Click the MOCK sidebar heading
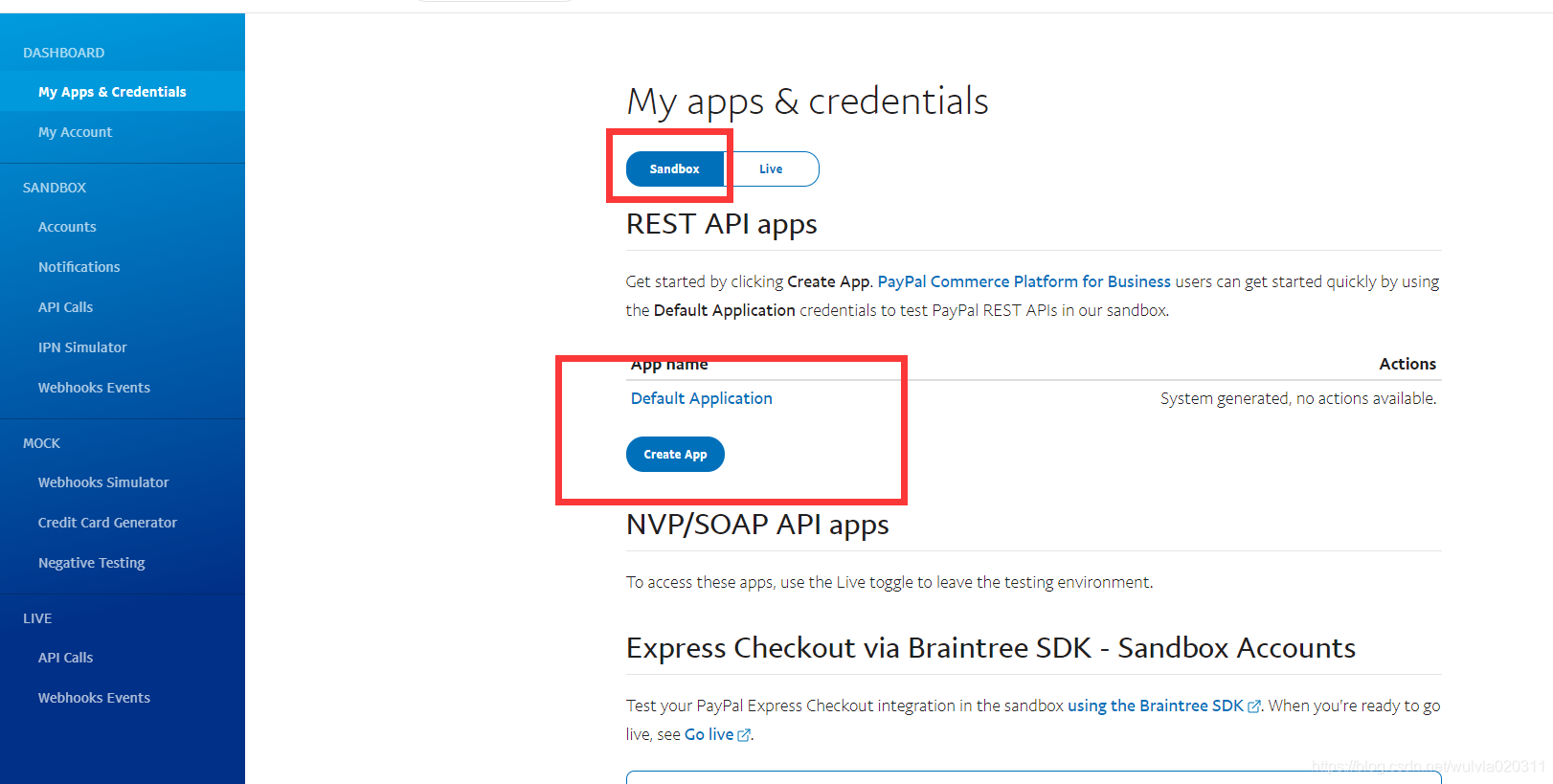This screenshot has height=784, width=1553. tap(41, 443)
